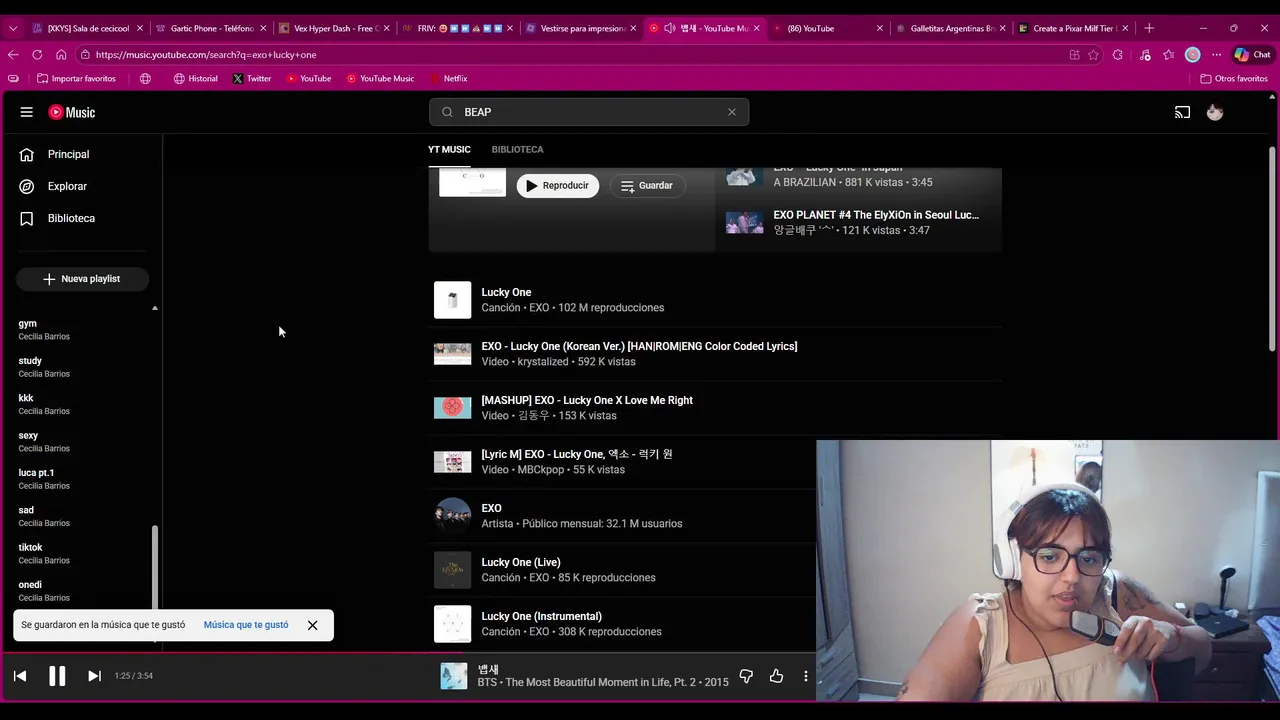
Task: Reload the browser page
Action: click(x=37, y=55)
